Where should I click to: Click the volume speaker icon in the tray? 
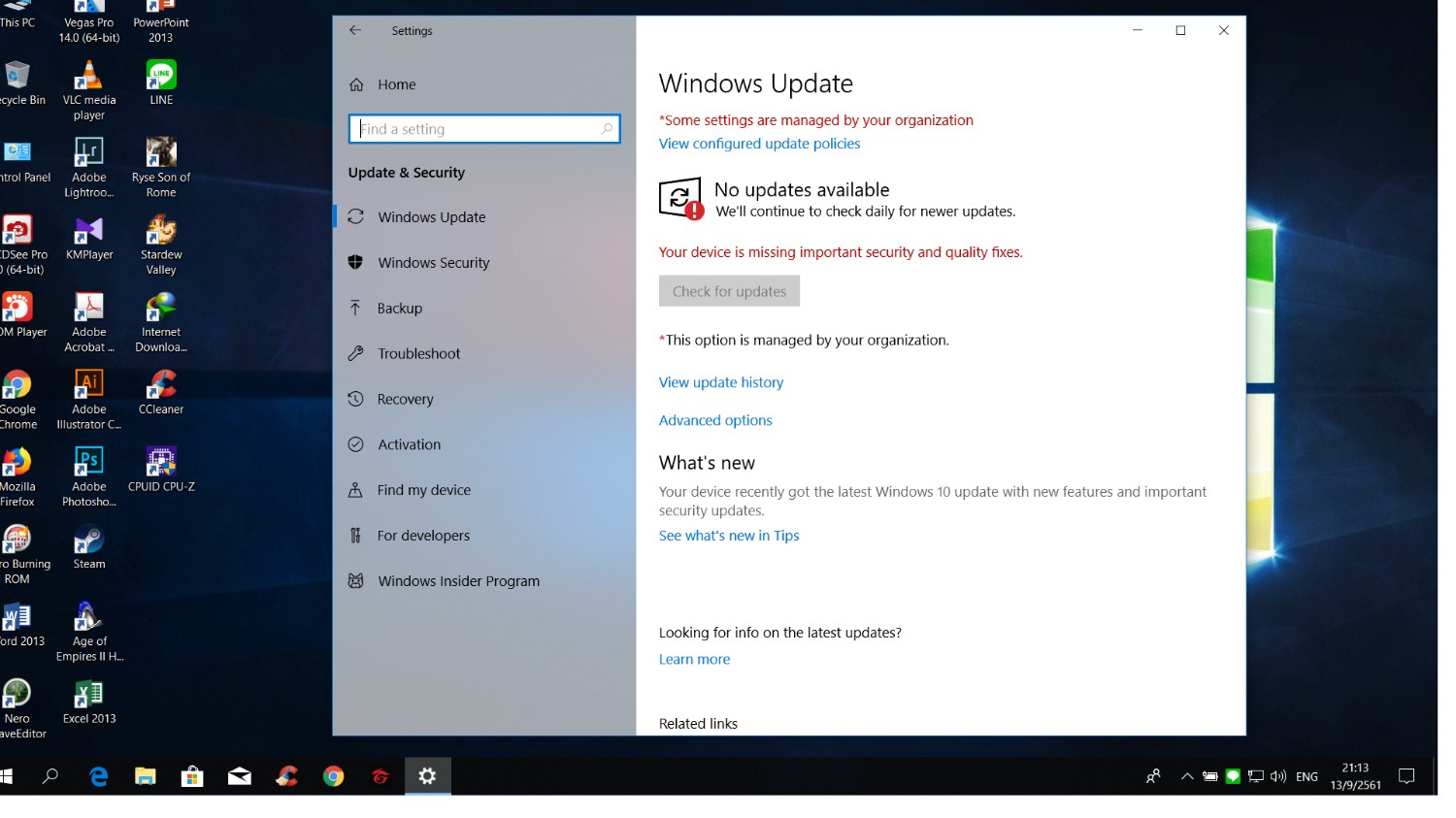1278,776
